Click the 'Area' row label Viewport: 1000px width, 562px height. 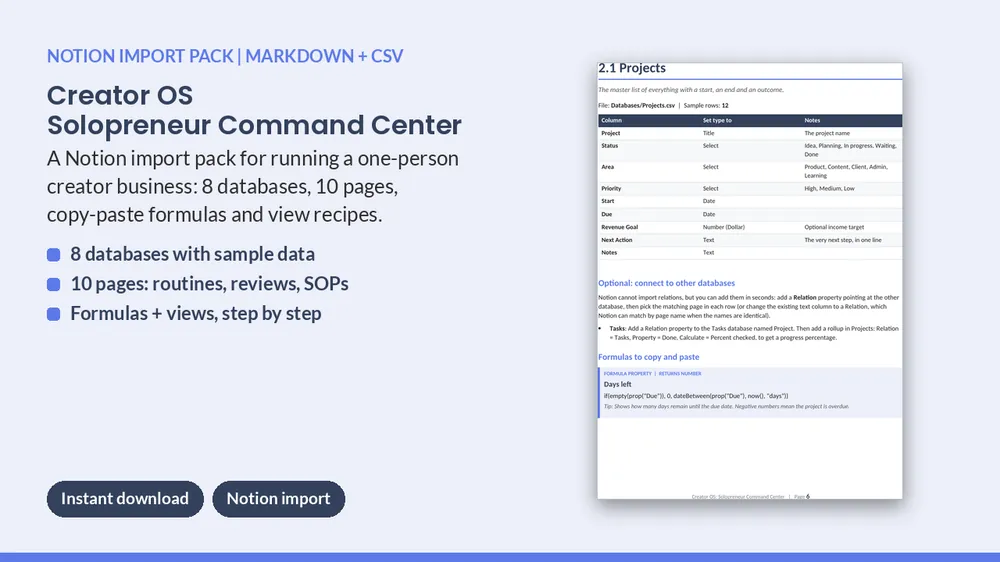click(x=607, y=167)
